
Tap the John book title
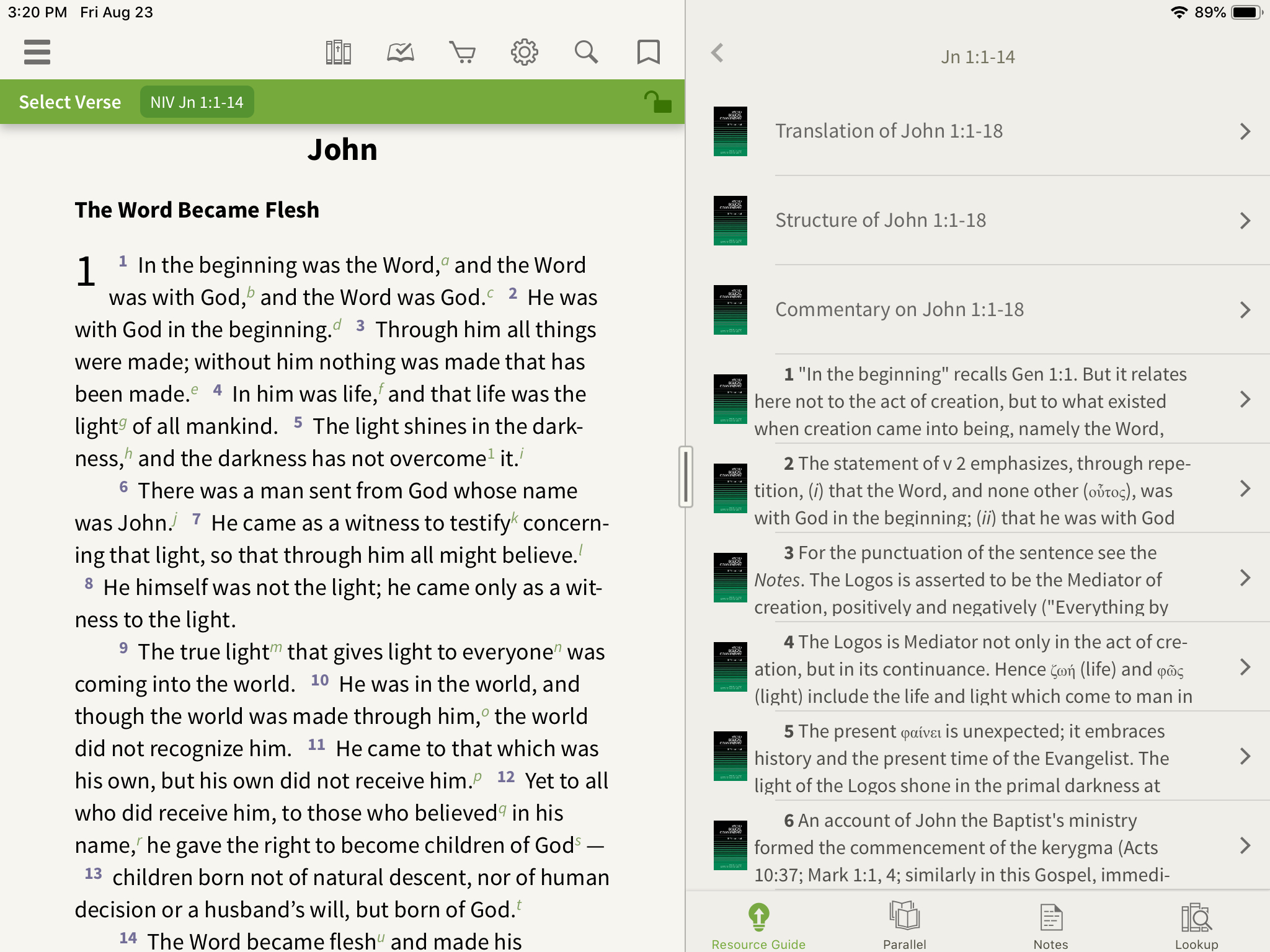pyautogui.click(x=342, y=149)
